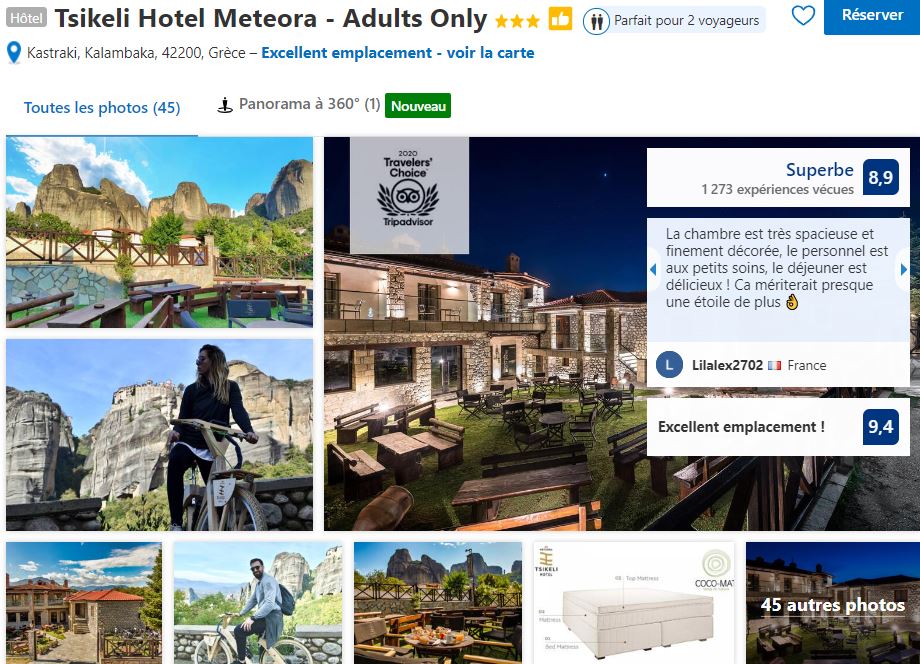Show next guest review with the right arrow

(x=904, y=270)
